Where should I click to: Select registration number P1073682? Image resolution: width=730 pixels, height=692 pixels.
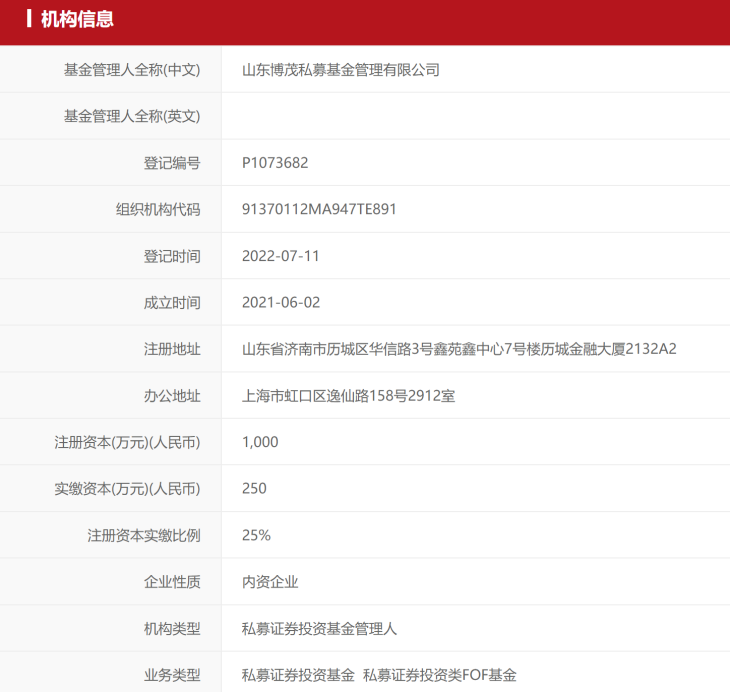tap(275, 163)
